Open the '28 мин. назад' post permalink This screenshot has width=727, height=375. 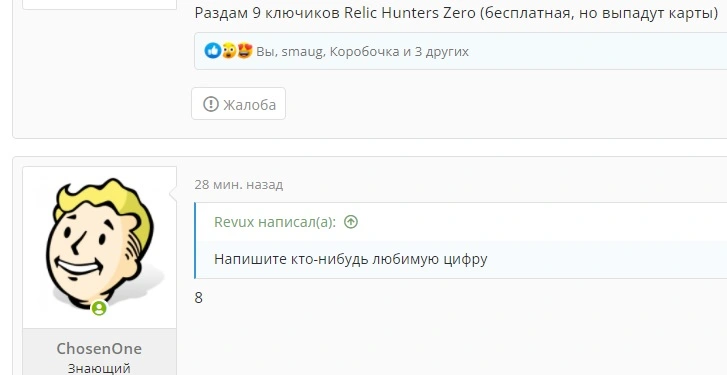click(238, 184)
